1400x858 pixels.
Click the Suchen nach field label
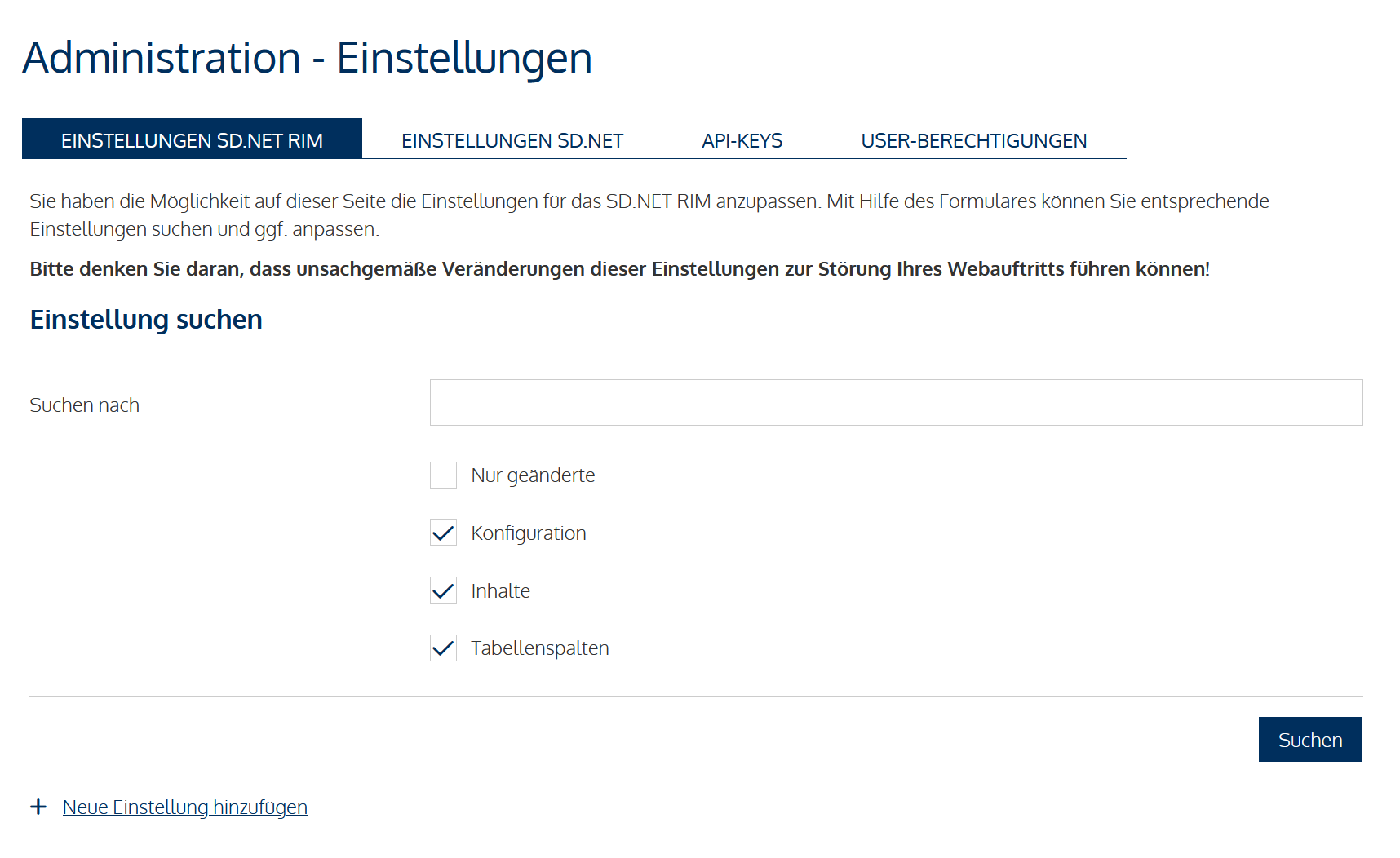[85, 405]
